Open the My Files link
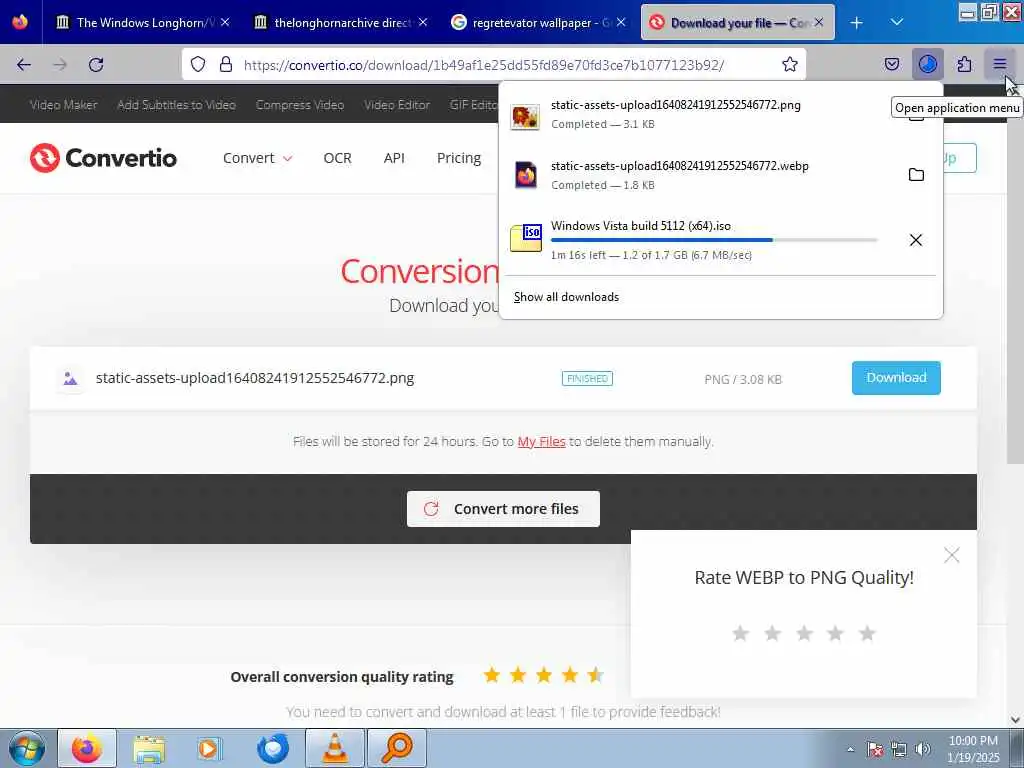The height and width of the screenshot is (768, 1024). (x=541, y=441)
